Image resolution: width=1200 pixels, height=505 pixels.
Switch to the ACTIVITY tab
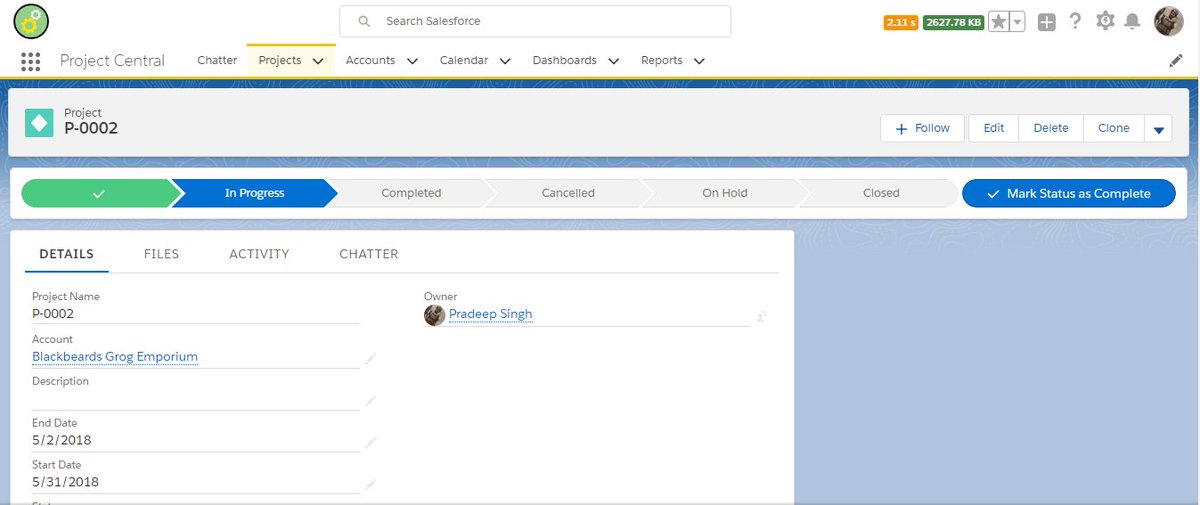259,254
